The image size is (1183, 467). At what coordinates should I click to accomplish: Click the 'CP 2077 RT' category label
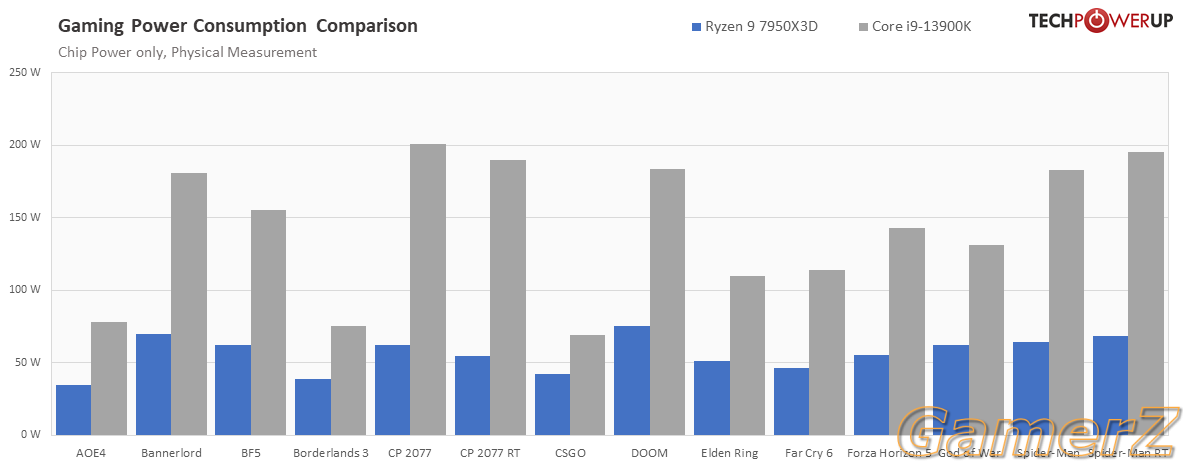click(x=490, y=453)
